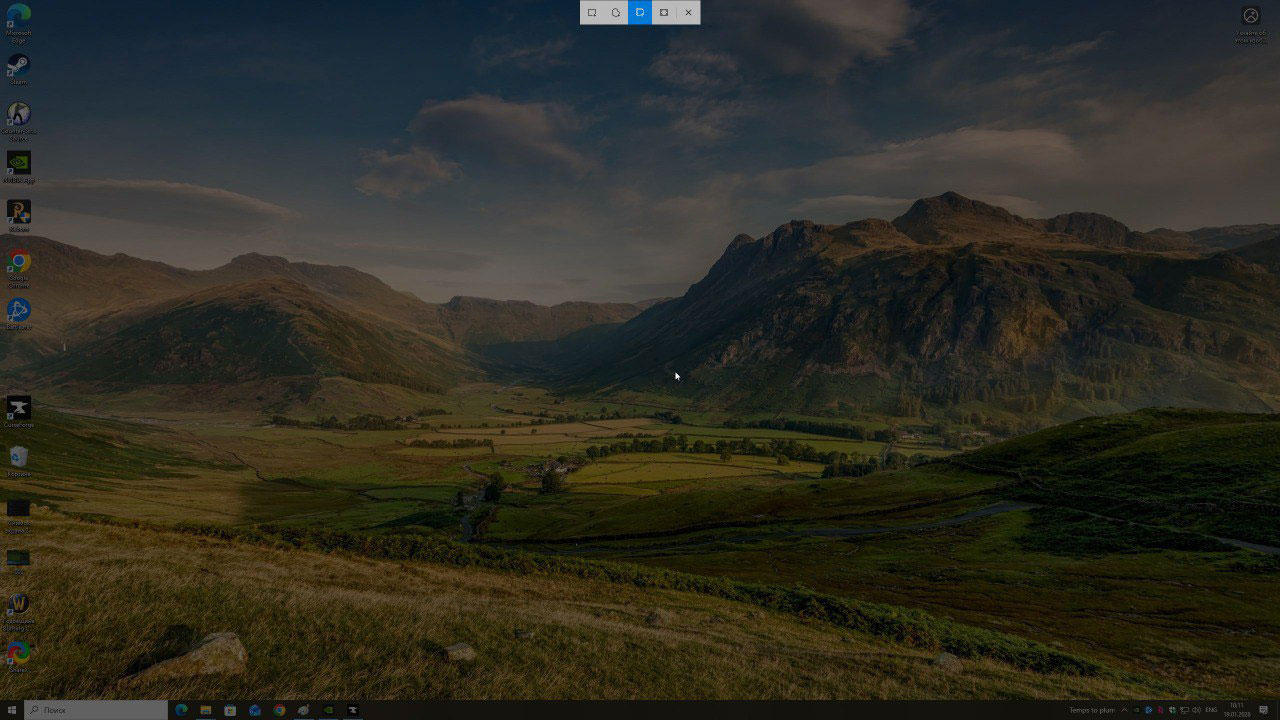Viewport: 1280px width, 720px height.
Task: Click the Поиск taskbar search box
Action: (x=96, y=710)
